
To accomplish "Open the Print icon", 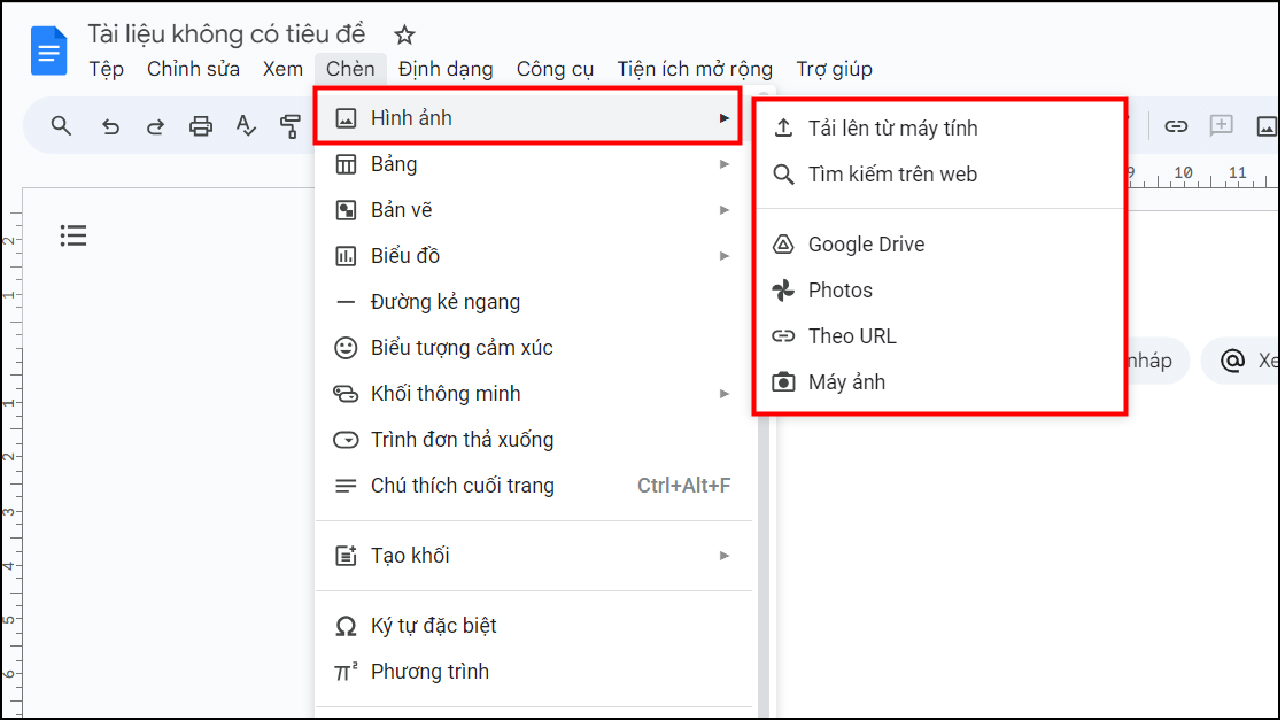I will click(201, 126).
